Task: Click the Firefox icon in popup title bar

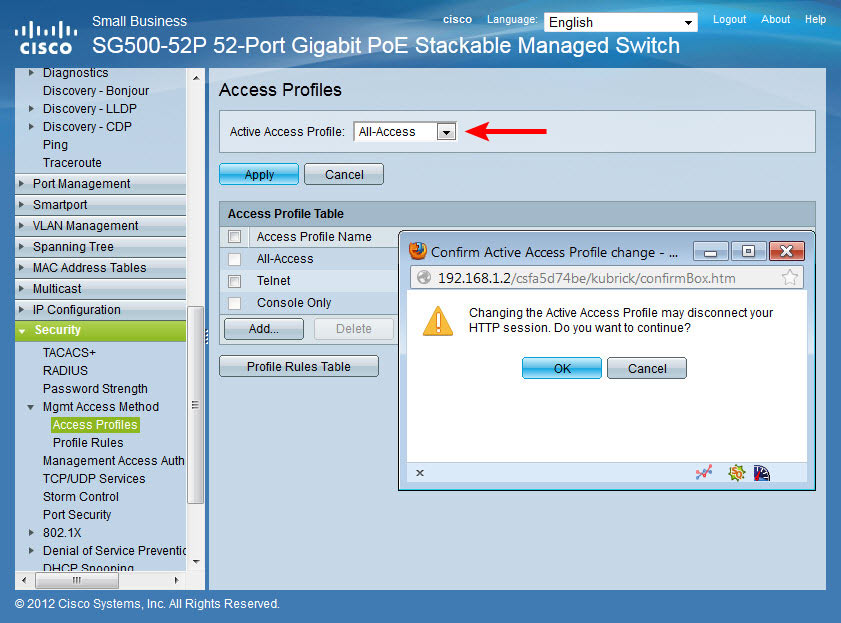Action: point(418,251)
